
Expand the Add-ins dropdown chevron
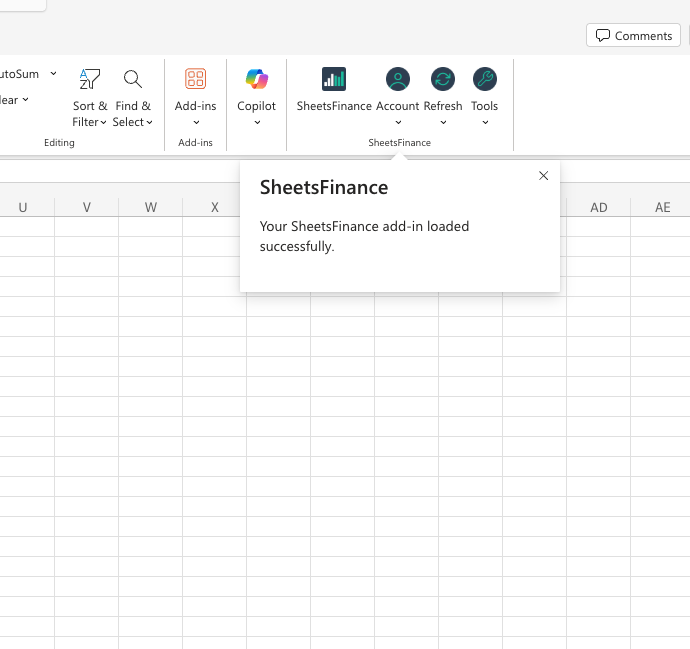pyautogui.click(x=196, y=122)
